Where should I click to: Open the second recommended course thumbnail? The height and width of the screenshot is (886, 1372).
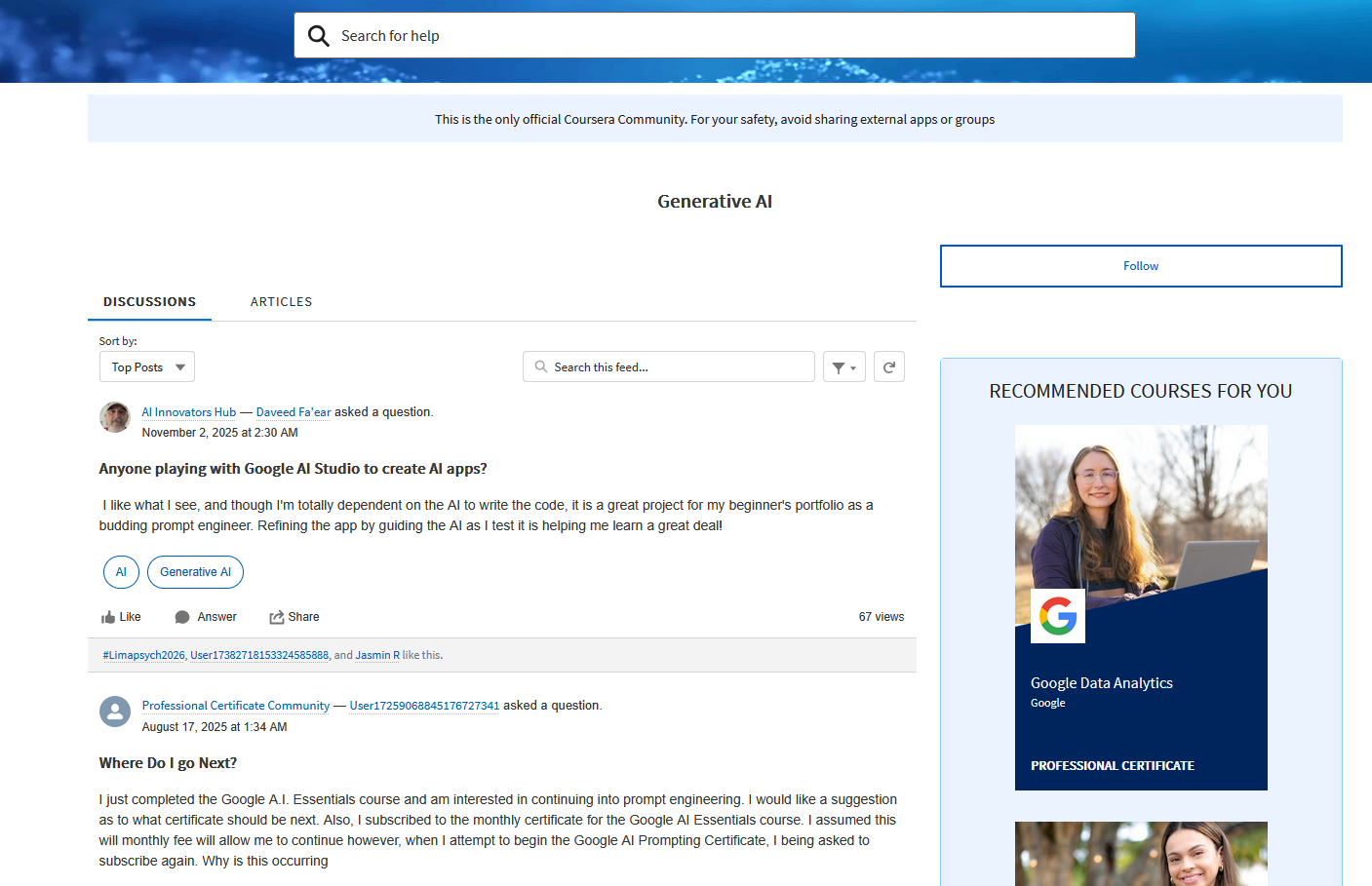pos(1141,854)
